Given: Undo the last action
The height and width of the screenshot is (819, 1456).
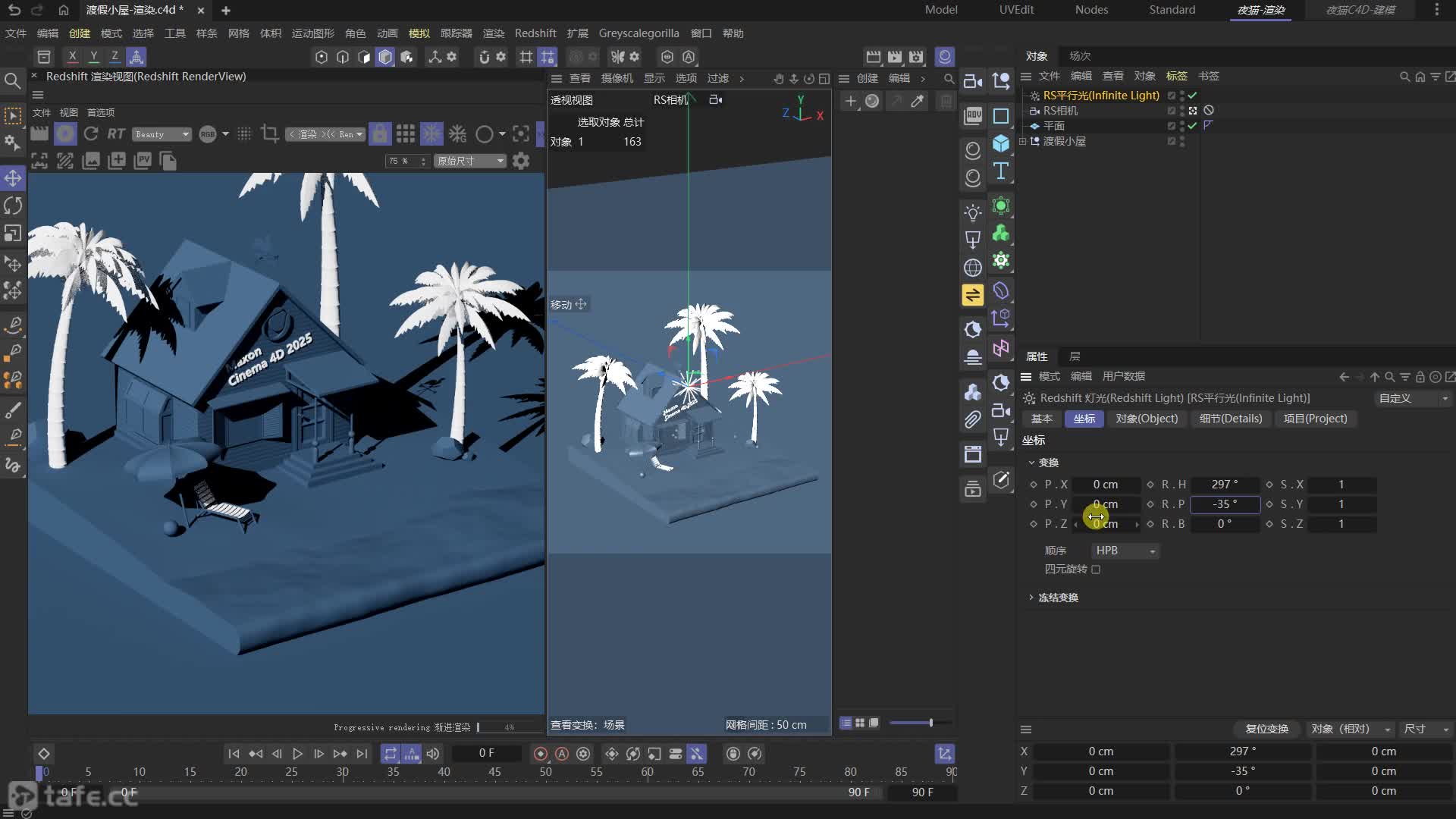Looking at the screenshot, I should [14, 10].
